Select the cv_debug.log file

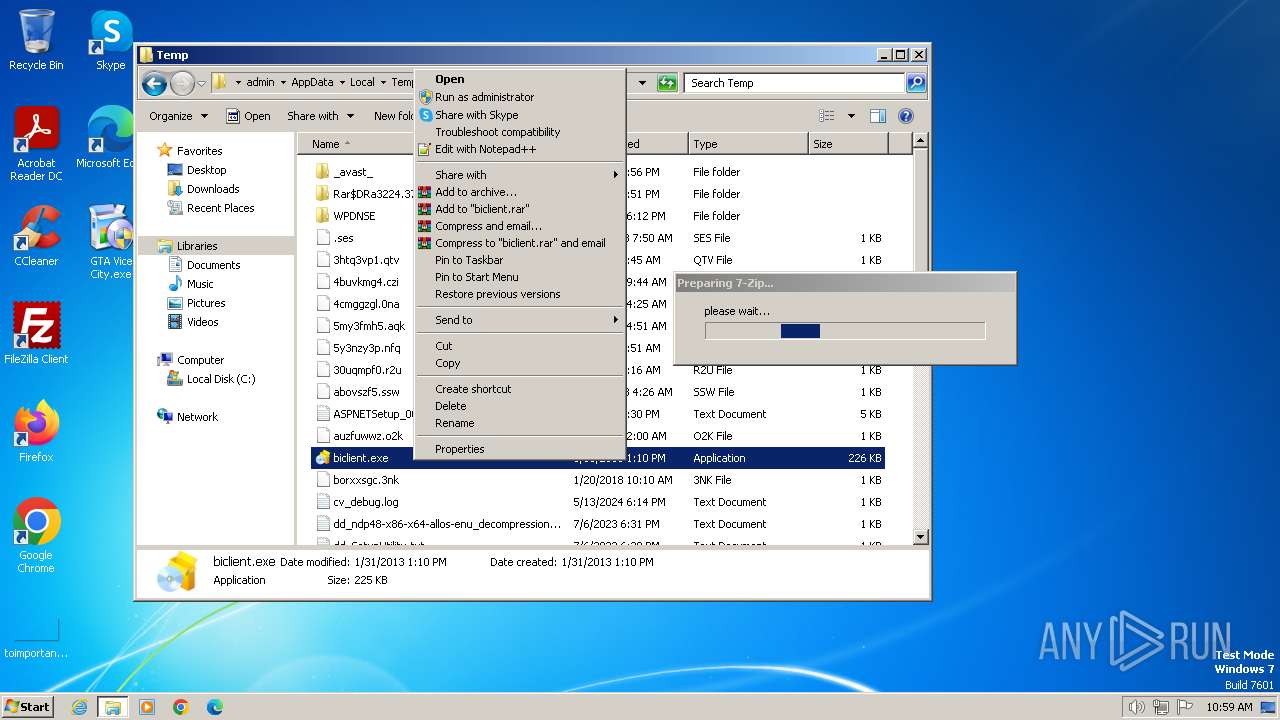[x=365, y=502]
